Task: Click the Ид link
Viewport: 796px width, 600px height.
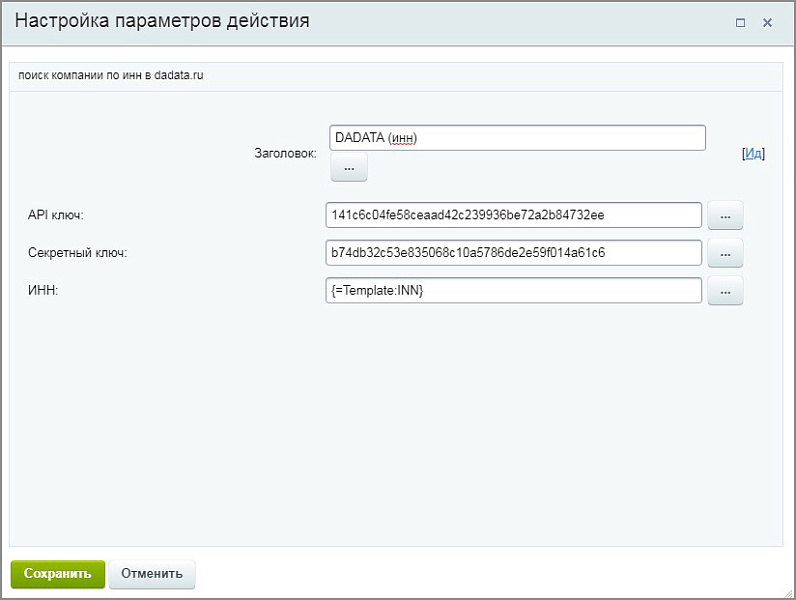Action: (753, 154)
